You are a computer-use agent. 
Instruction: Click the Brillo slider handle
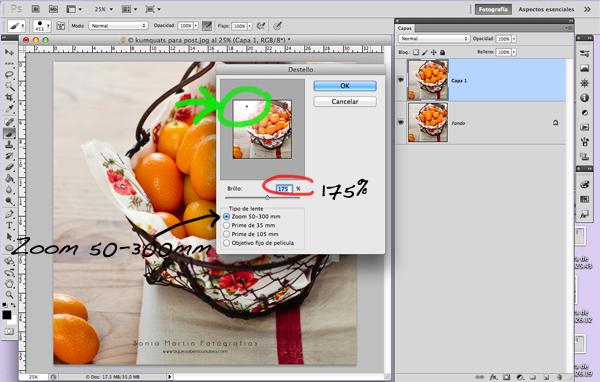pos(267,198)
